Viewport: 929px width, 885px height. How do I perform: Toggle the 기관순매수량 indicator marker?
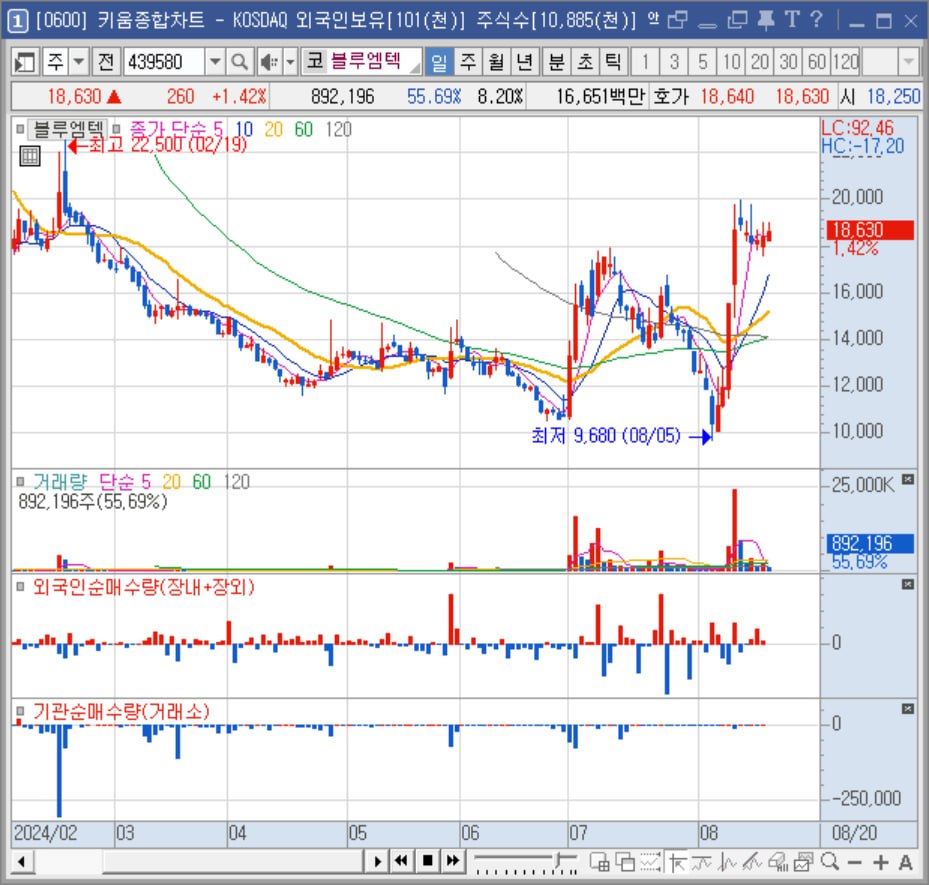pos(20,711)
